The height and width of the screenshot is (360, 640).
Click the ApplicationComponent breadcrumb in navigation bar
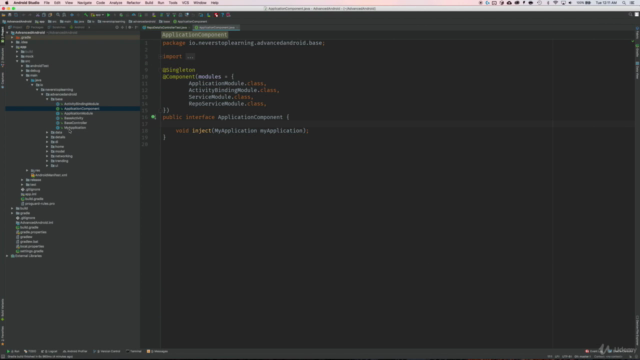(x=191, y=22)
